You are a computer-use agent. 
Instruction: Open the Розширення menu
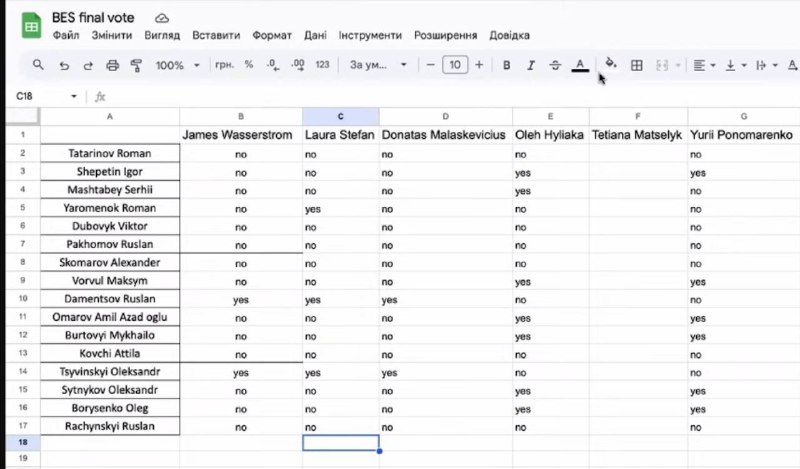pos(445,35)
